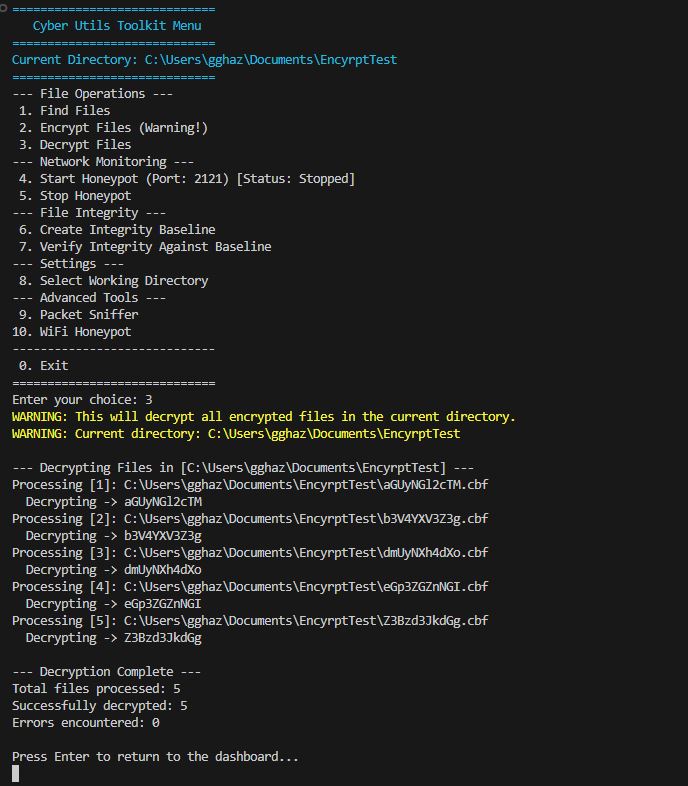
Task: Click 'Decrypting -> dmUyNXh4dXo' line
Action: click(x=114, y=570)
